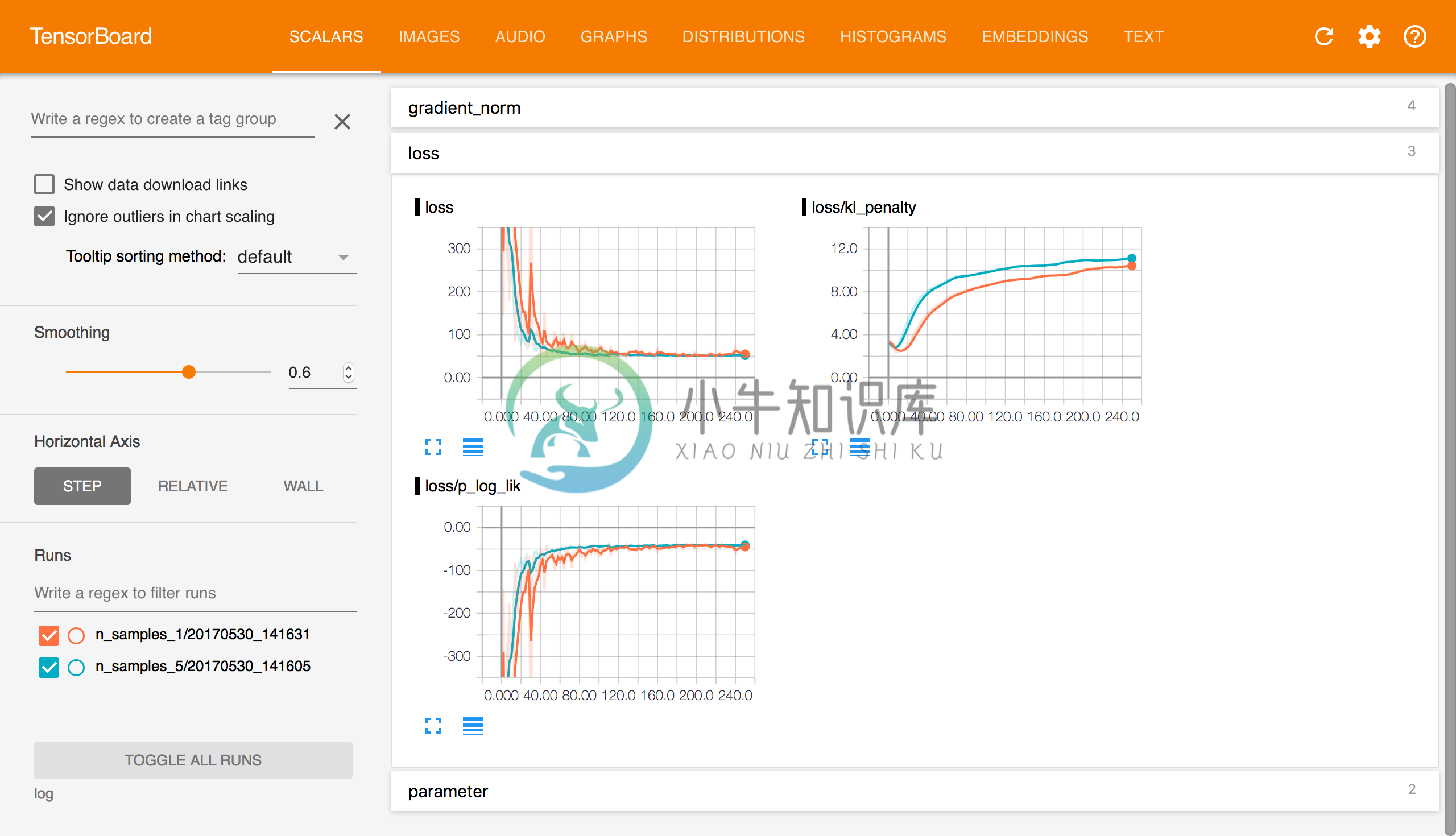Click the smoothing value field 0.6
The height and width of the screenshot is (836, 1456).
pyautogui.click(x=313, y=373)
